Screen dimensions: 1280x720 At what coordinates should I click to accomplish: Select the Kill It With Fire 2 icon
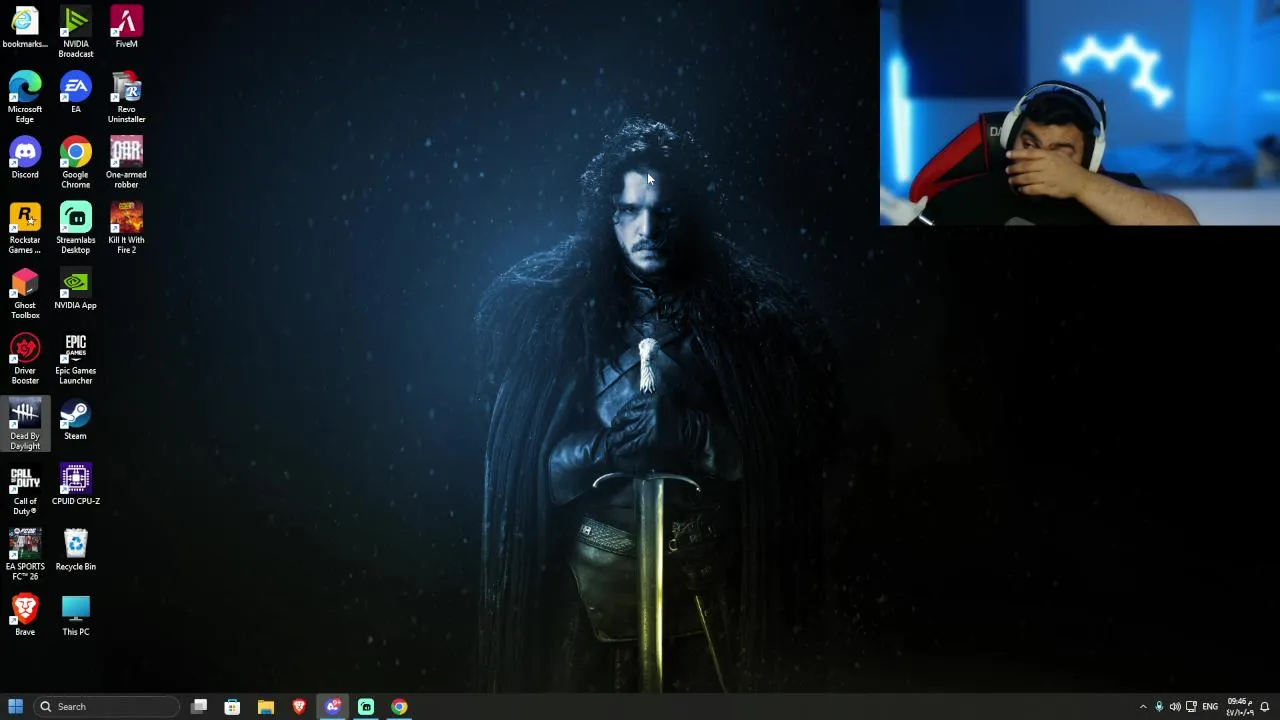point(126,228)
